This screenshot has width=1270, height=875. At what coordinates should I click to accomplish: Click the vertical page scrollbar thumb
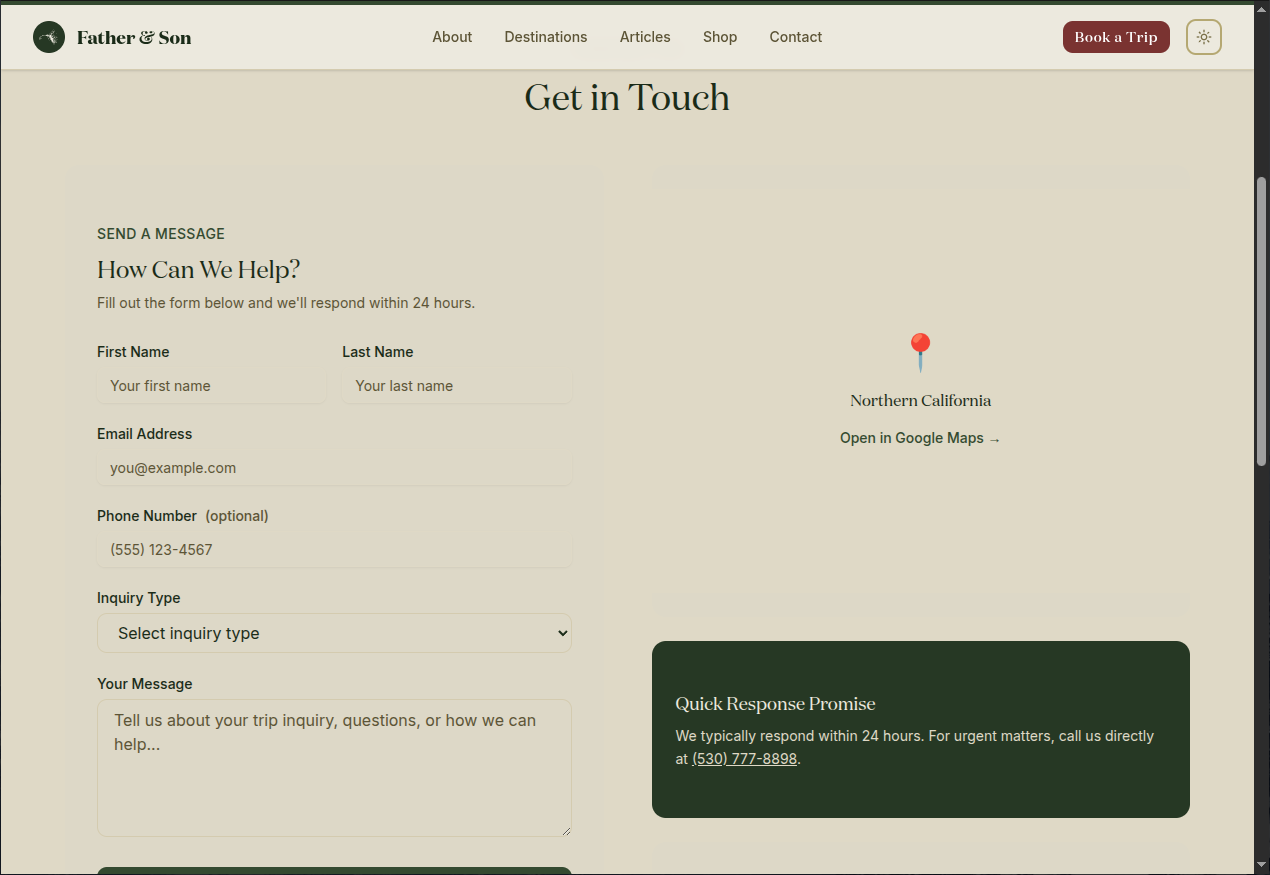point(1261,320)
